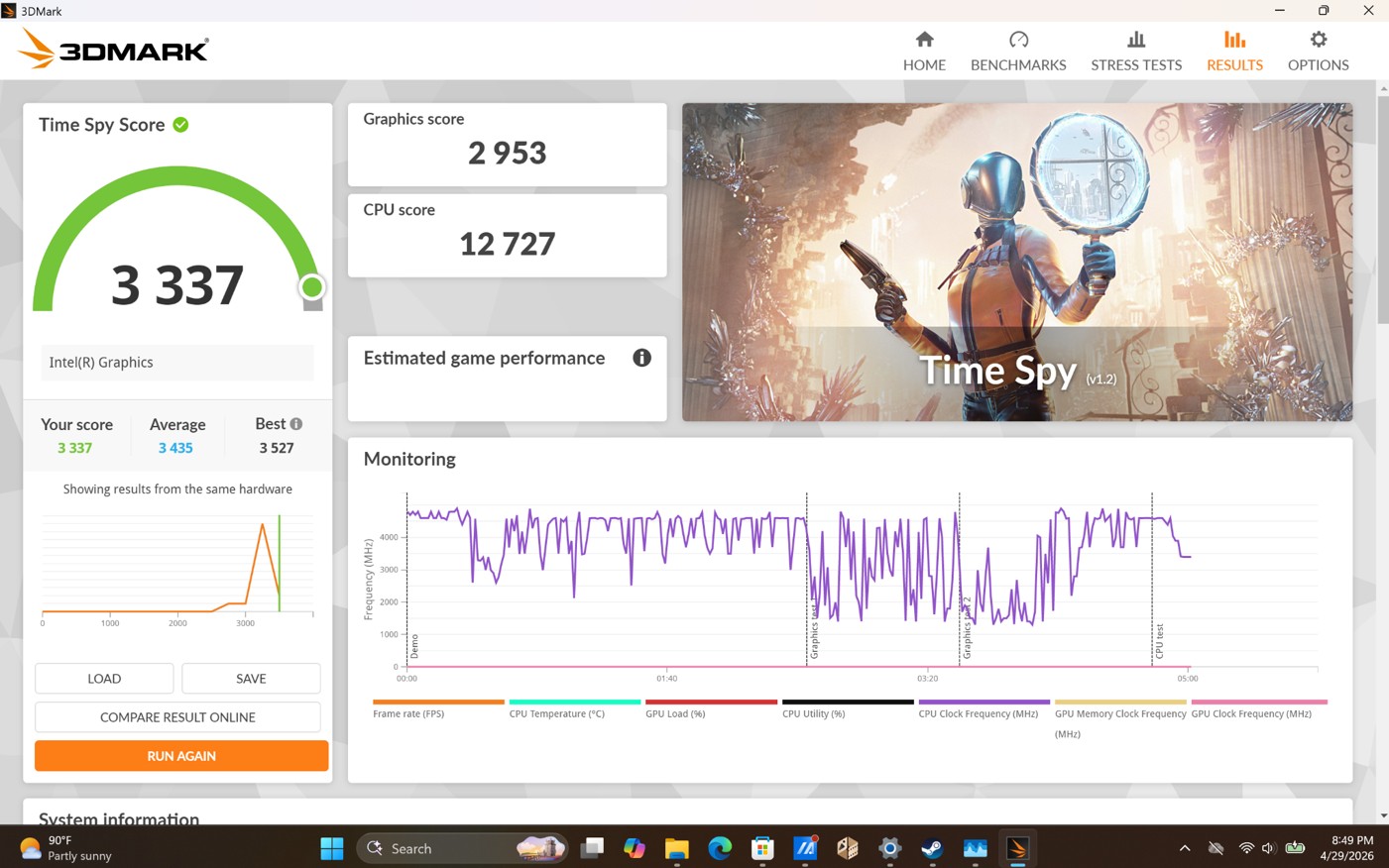Click the orange RUN AGAIN button

coord(181,756)
